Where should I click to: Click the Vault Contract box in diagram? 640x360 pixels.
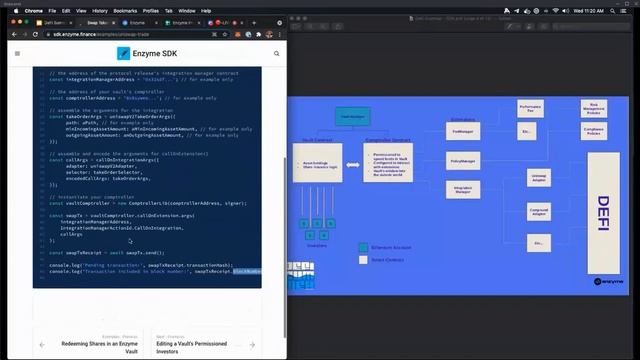[x=318, y=162]
